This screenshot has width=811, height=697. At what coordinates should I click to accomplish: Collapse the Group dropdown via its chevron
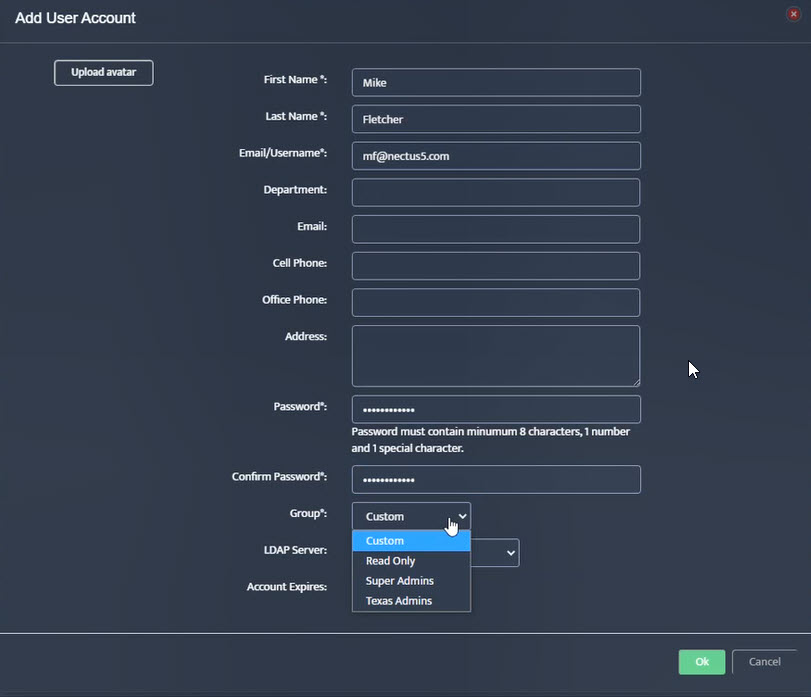click(x=462, y=516)
